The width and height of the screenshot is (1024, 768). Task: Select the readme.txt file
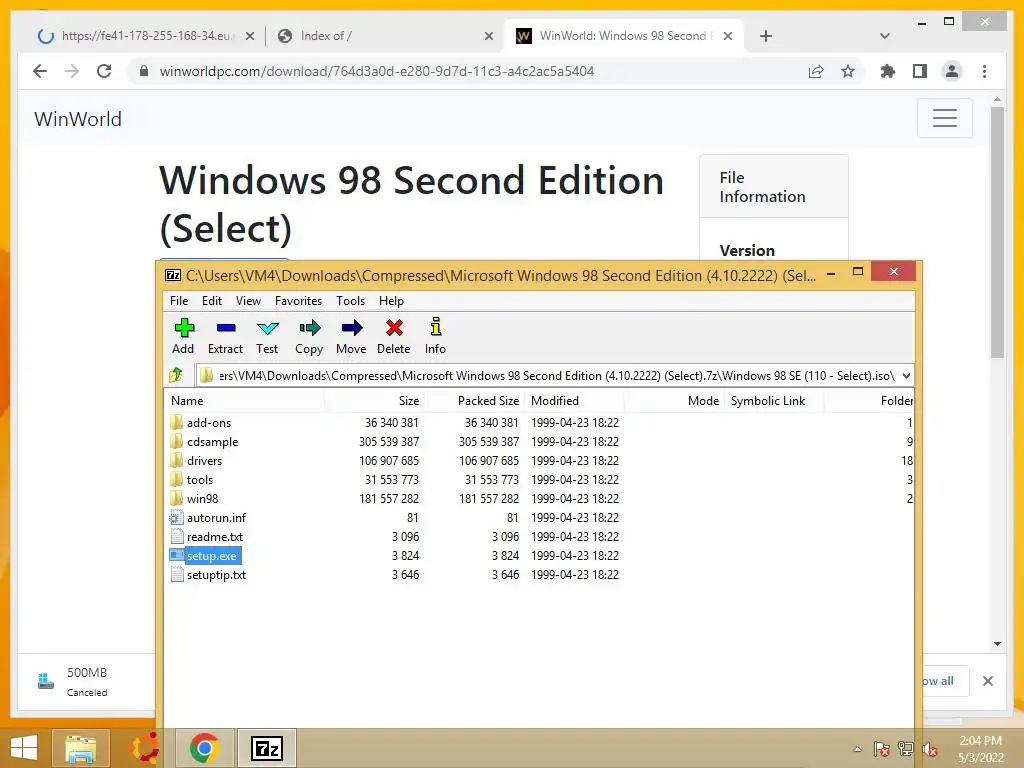215,537
